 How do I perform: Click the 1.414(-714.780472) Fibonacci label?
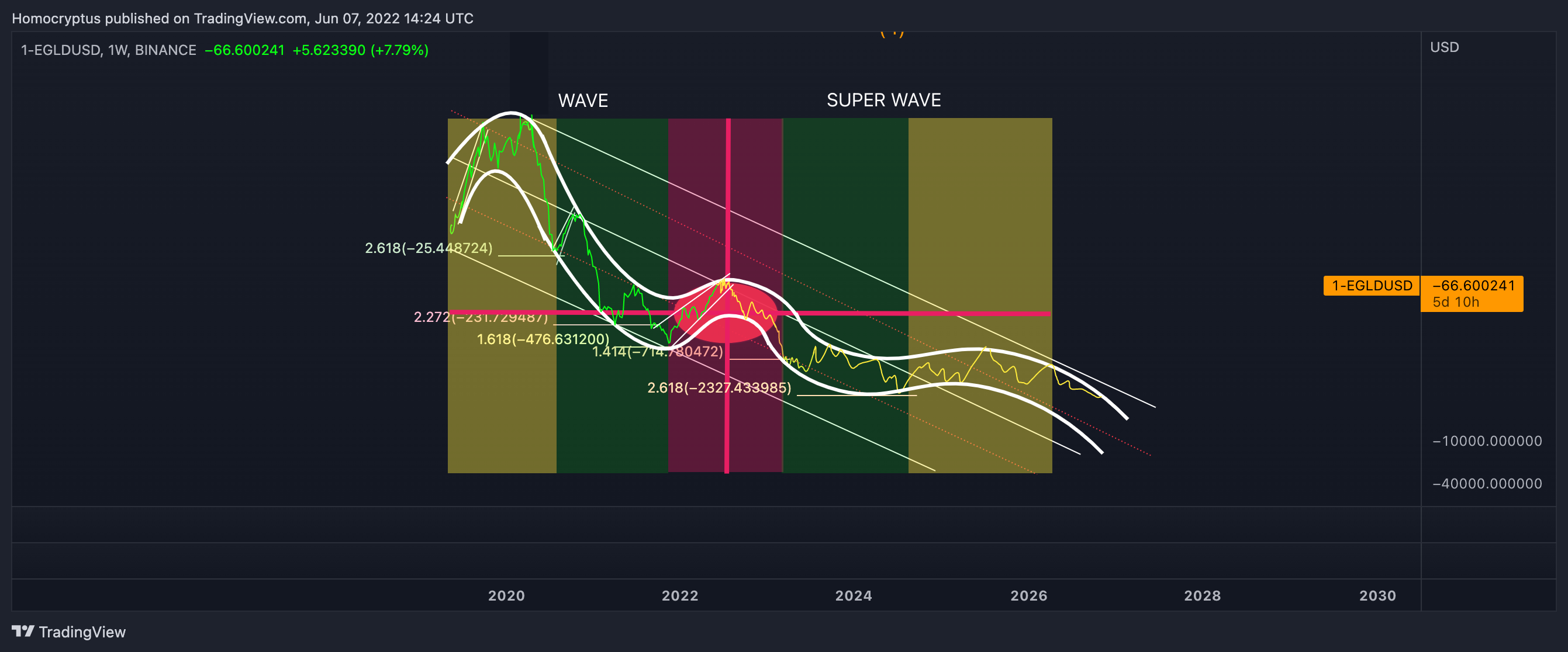tap(657, 352)
